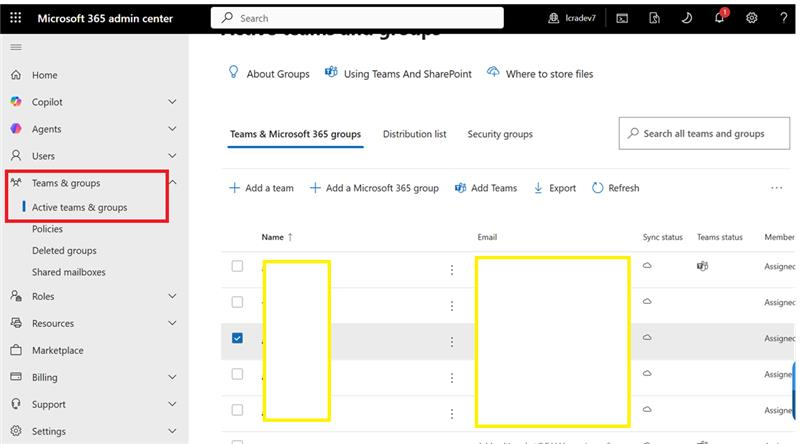Open the document icon in the header bar

pyautogui.click(x=654, y=18)
